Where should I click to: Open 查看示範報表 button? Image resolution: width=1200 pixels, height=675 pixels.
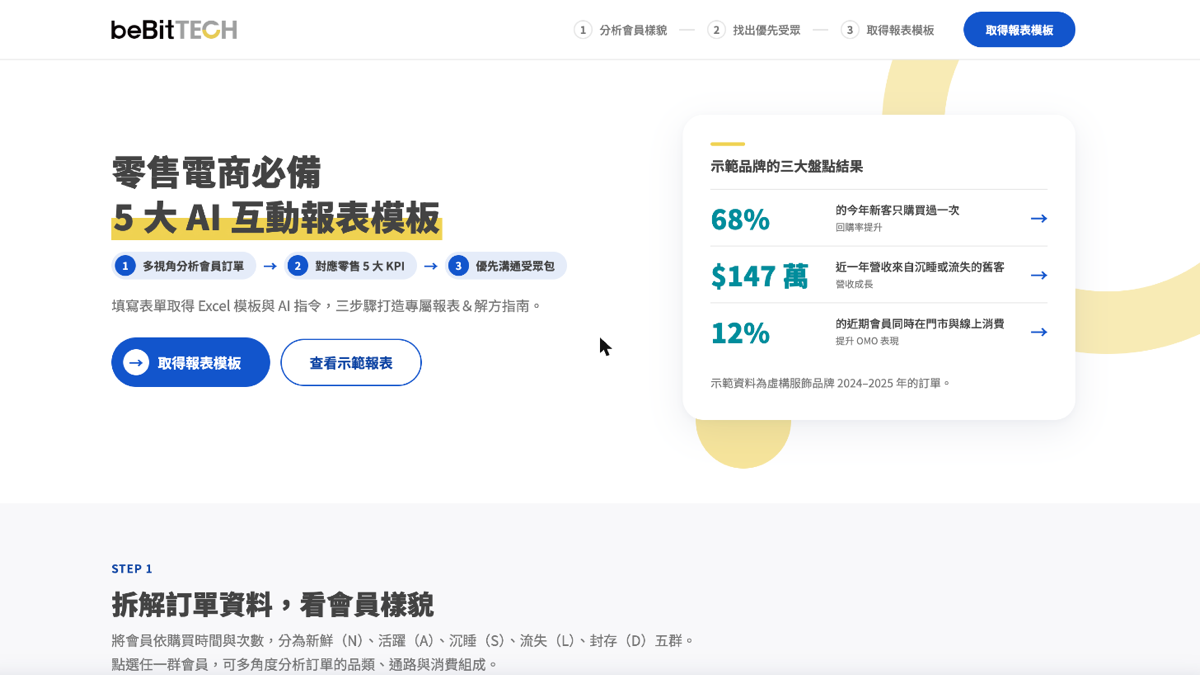(351, 362)
